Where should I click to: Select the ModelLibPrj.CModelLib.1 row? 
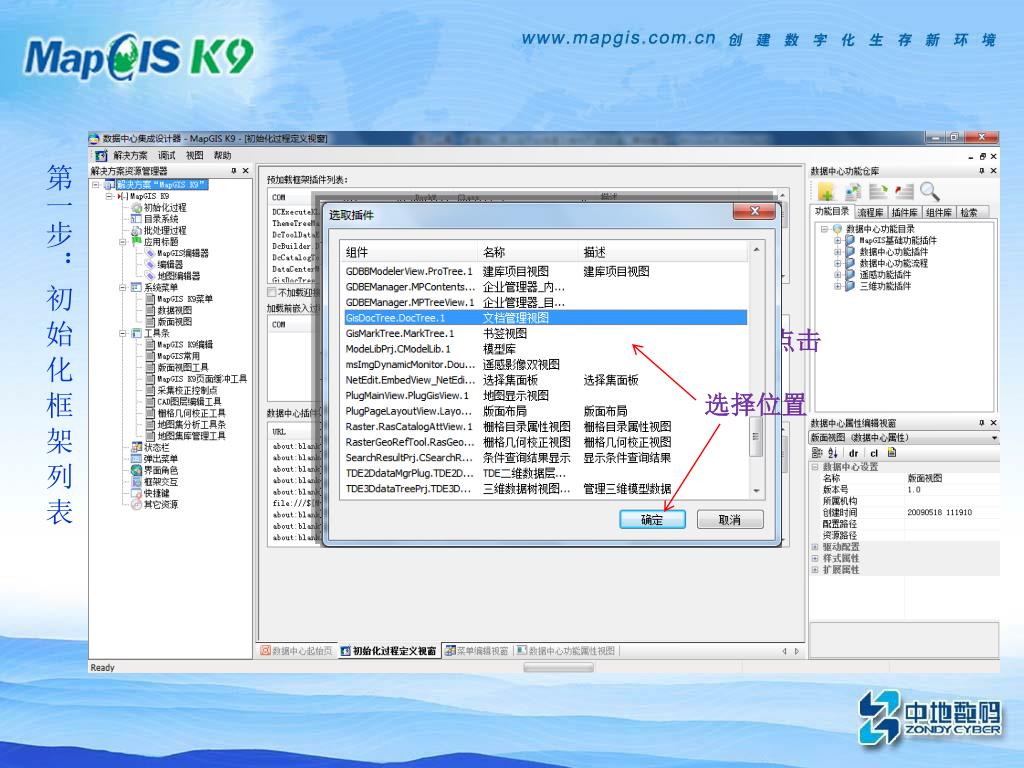545,349
